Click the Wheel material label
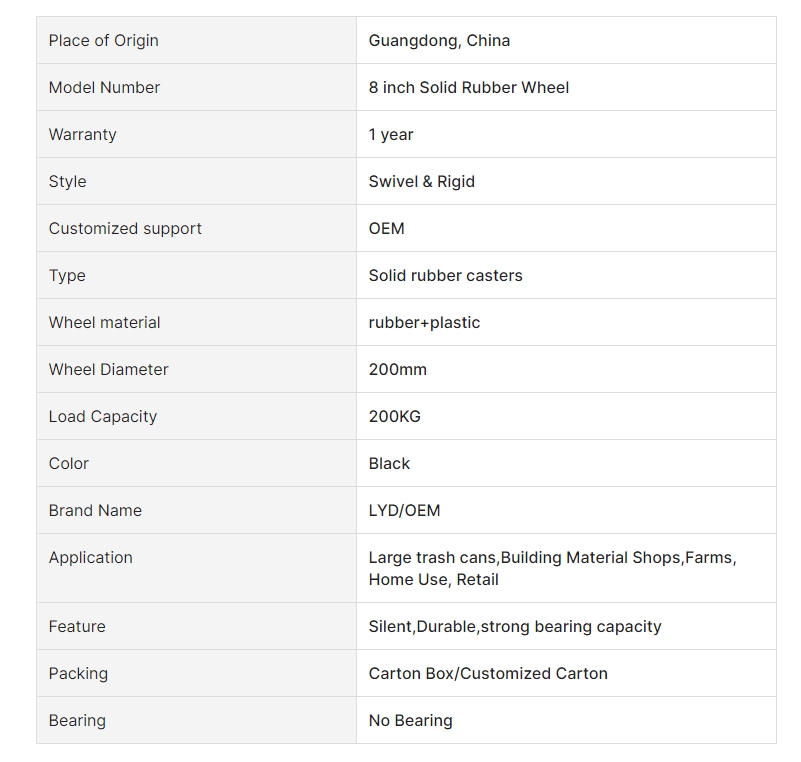The height and width of the screenshot is (762, 801). pyautogui.click(x=105, y=322)
